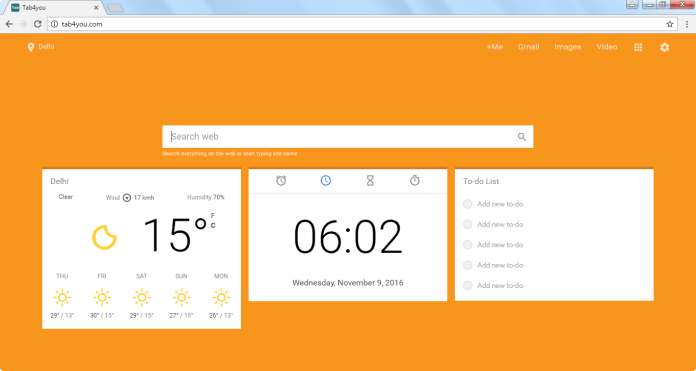
Task: Open the alarm clock tab icon
Action: pyautogui.click(x=281, y=181)
